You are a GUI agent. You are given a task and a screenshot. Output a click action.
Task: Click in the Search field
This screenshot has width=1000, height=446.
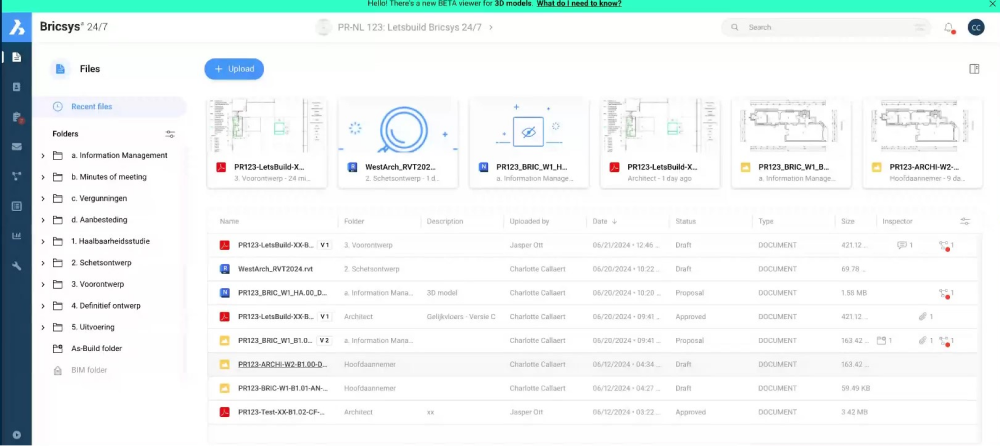coord(825,27)
